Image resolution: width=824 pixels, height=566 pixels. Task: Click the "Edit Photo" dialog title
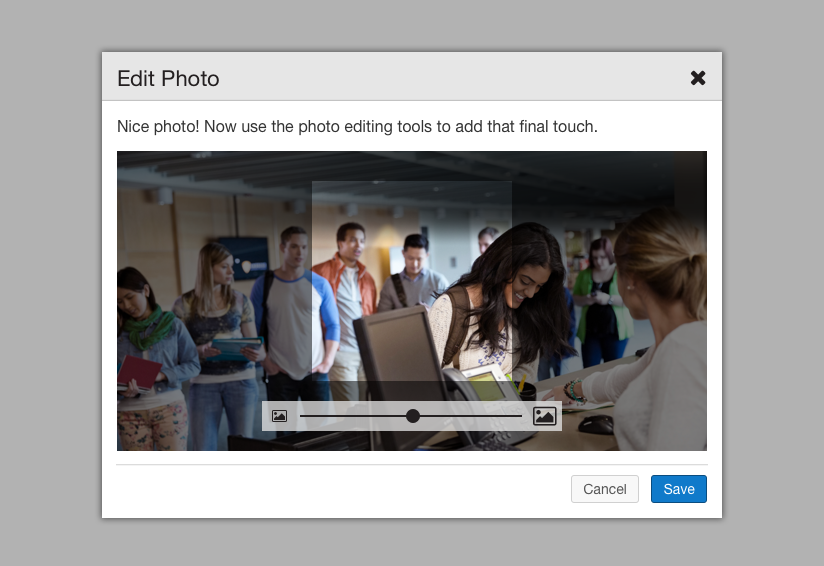[168, 78]
